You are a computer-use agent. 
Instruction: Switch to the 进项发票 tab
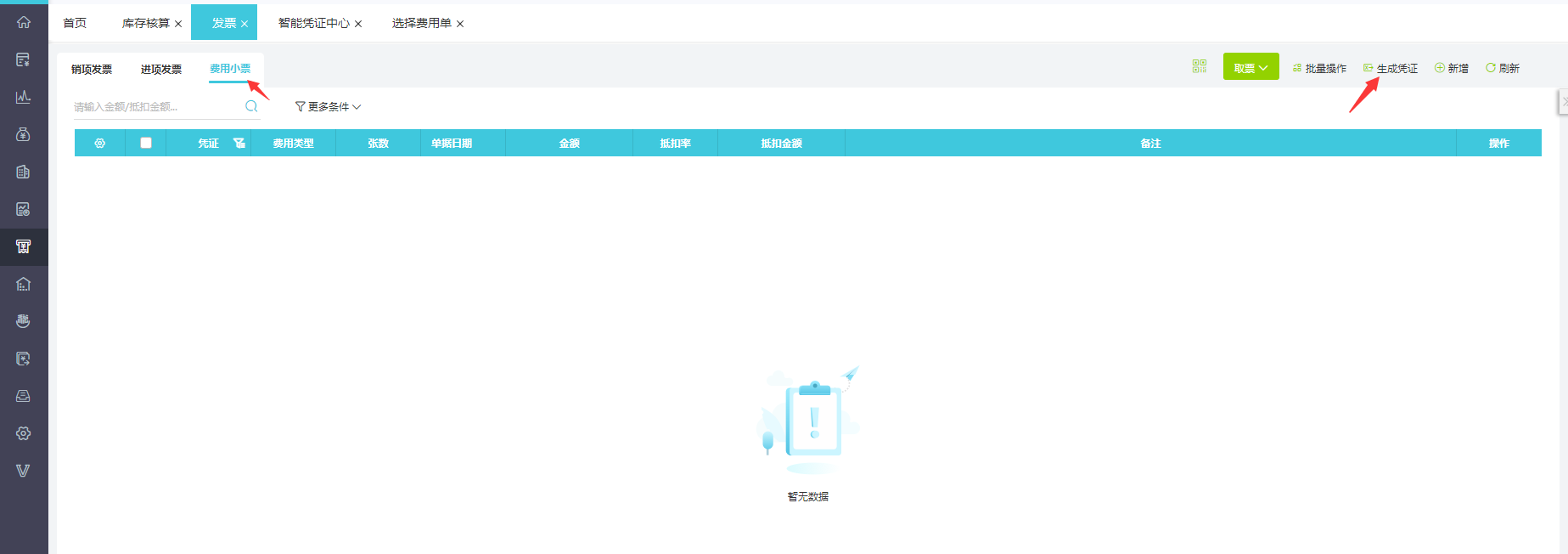pos(161,70)
